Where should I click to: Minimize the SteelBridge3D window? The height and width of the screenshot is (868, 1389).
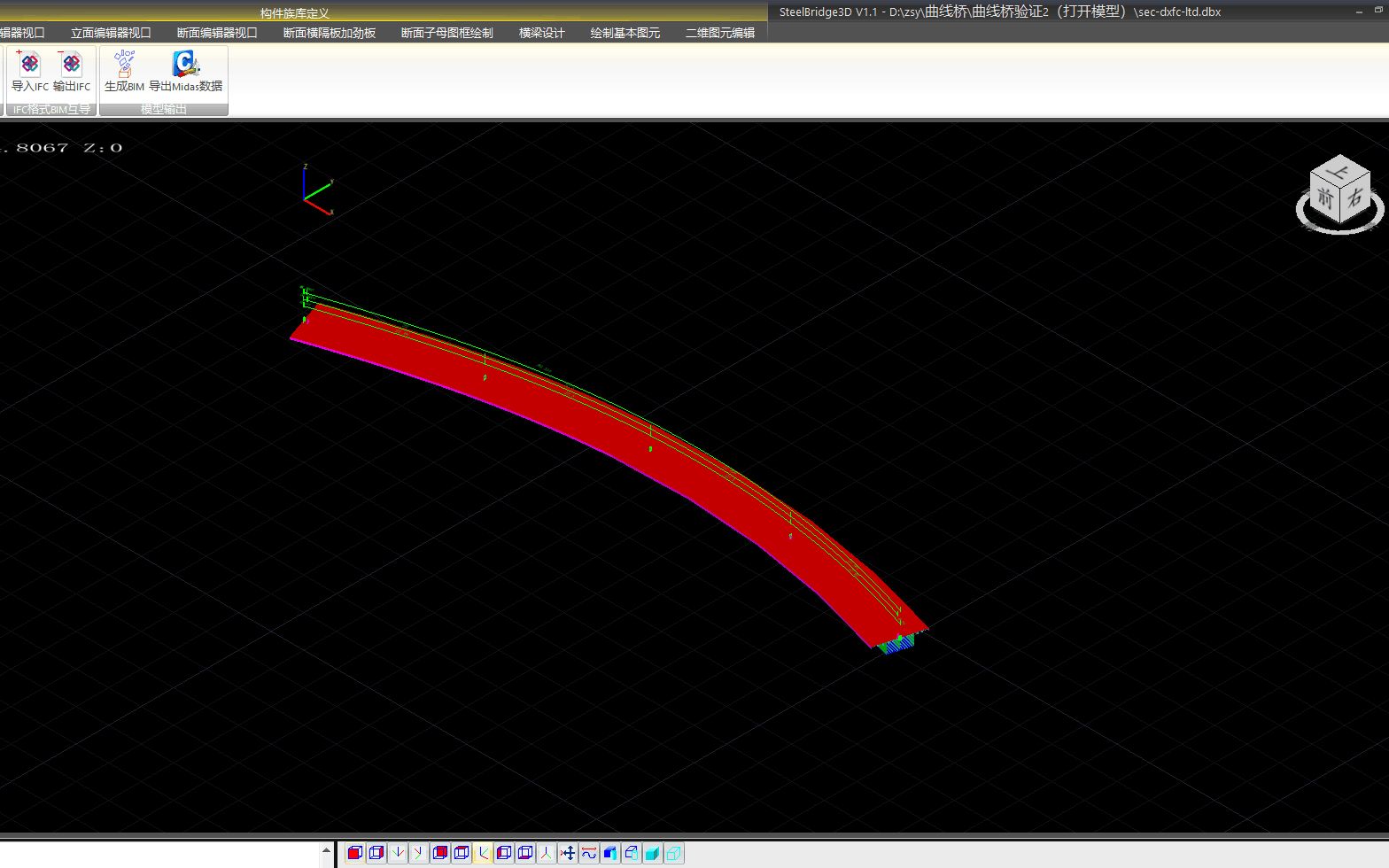pos(1359,12)
